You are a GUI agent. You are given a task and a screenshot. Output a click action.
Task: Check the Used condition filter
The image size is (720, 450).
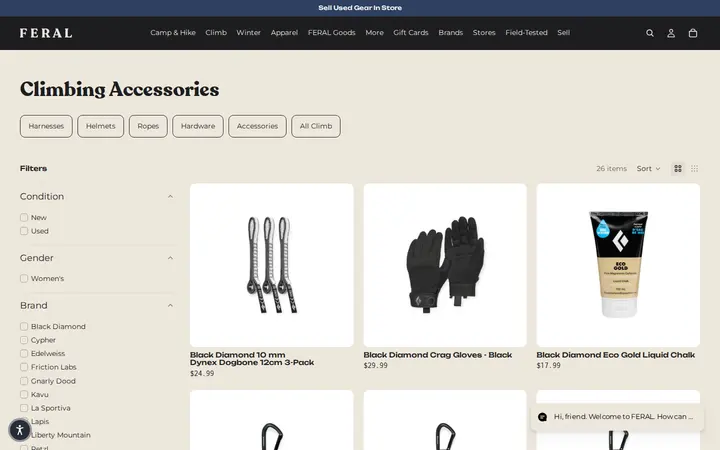[x=24, y=231]
